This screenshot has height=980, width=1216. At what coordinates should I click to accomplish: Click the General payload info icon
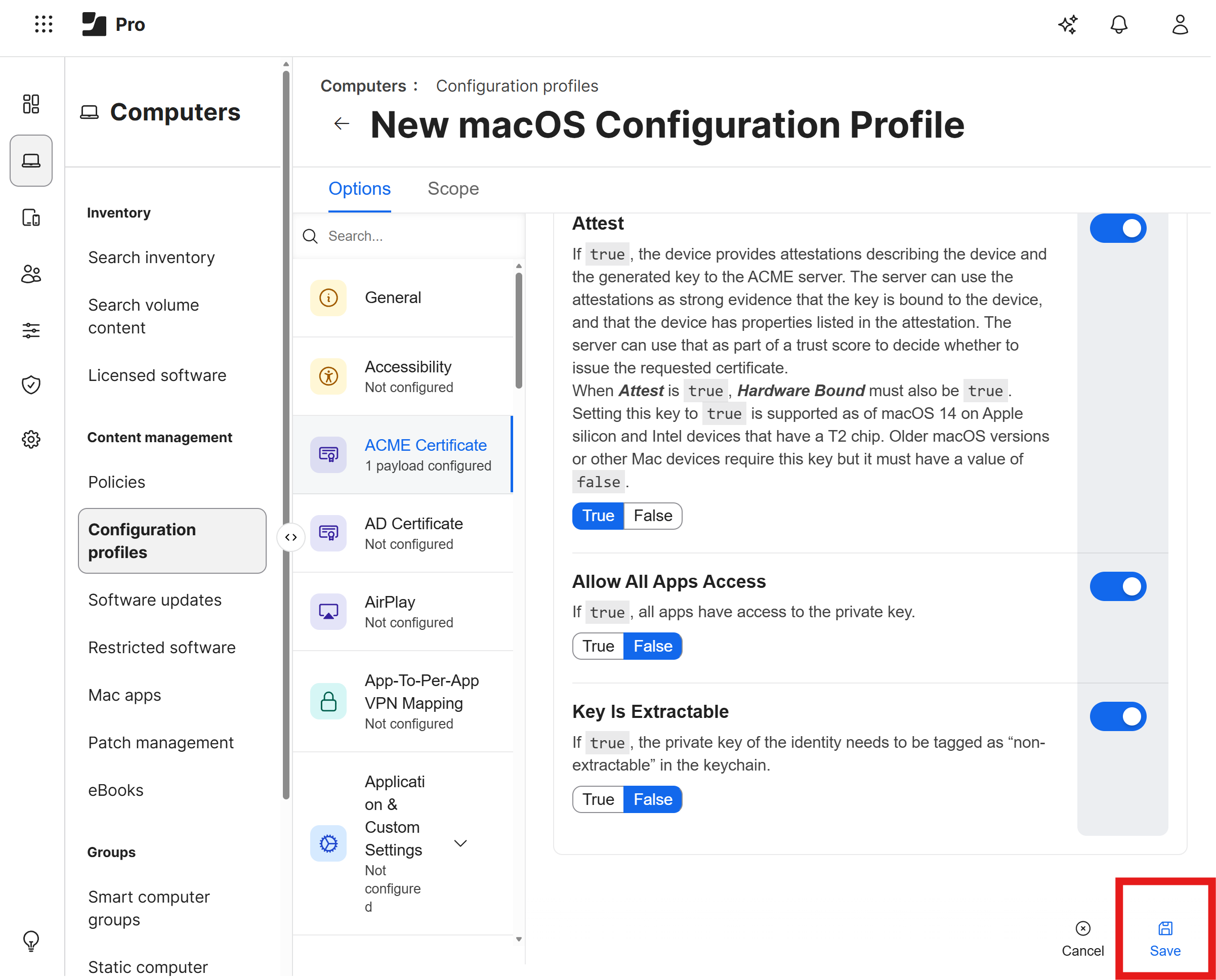click(328, 298)
